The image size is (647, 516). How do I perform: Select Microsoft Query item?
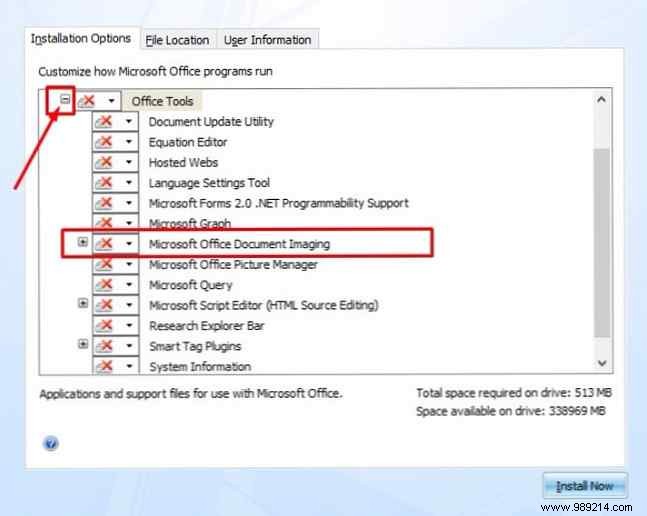click(191, 285)
